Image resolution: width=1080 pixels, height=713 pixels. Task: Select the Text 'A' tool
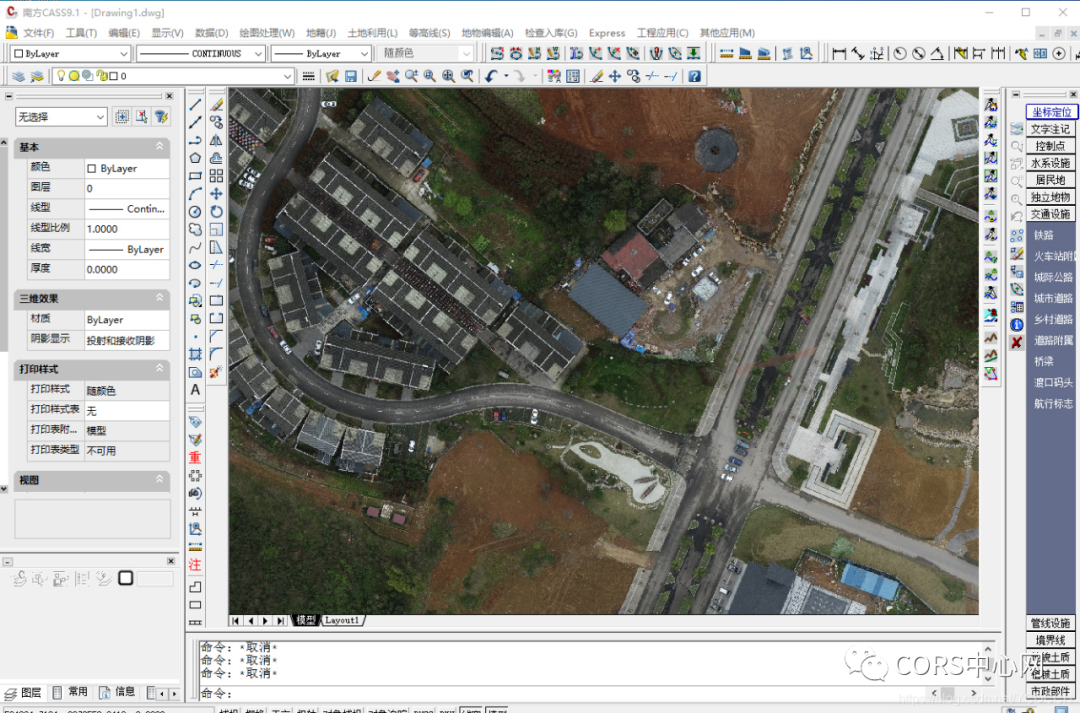196,390
